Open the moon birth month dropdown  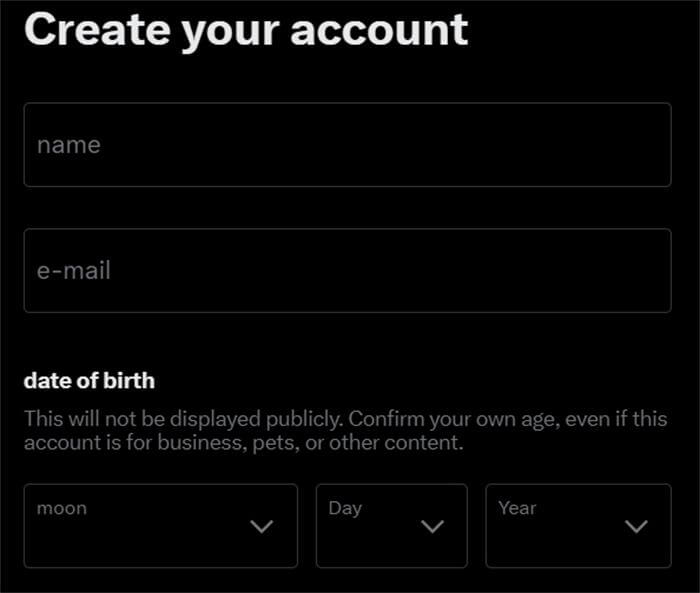[x=160, y=526]
